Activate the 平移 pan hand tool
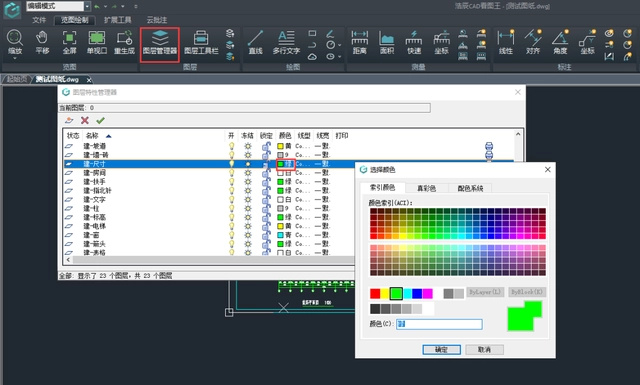 click(42, 43)
